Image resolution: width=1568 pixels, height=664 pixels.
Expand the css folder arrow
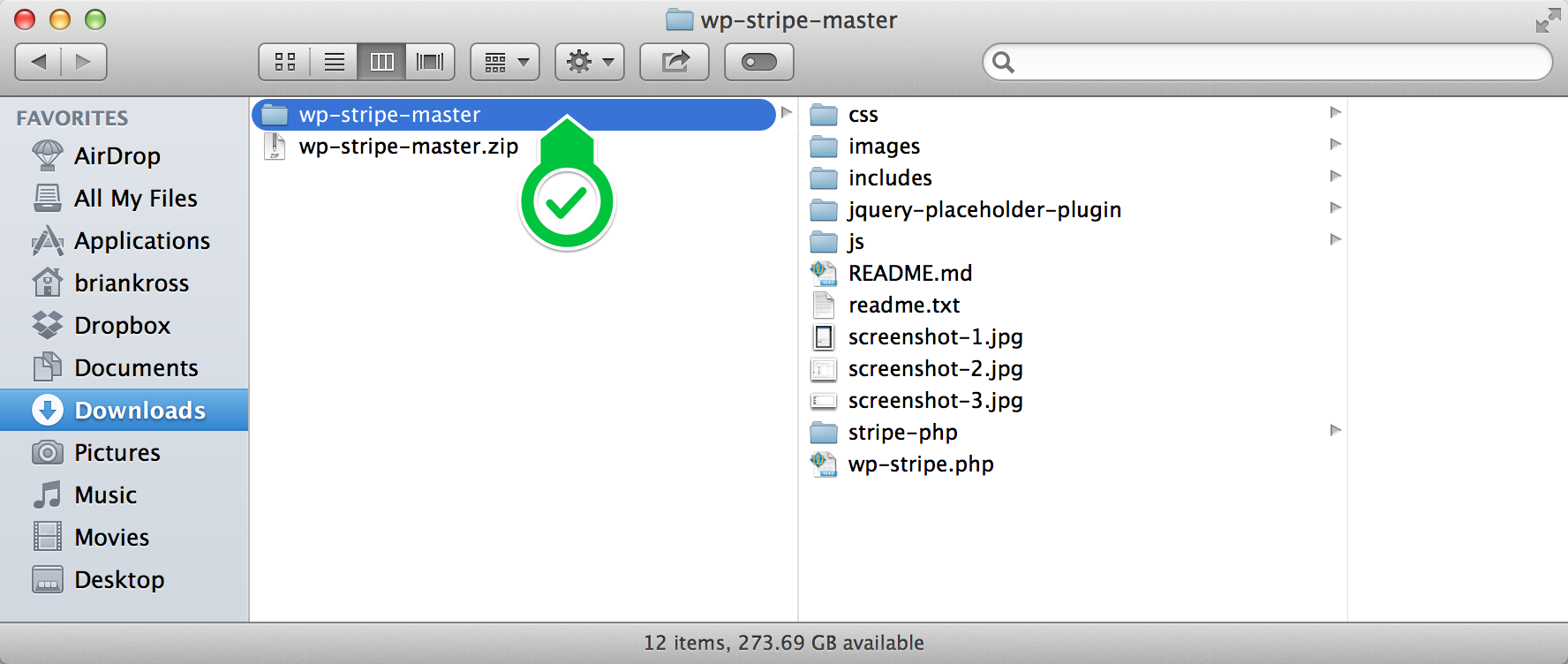(x=1336, y=112)
